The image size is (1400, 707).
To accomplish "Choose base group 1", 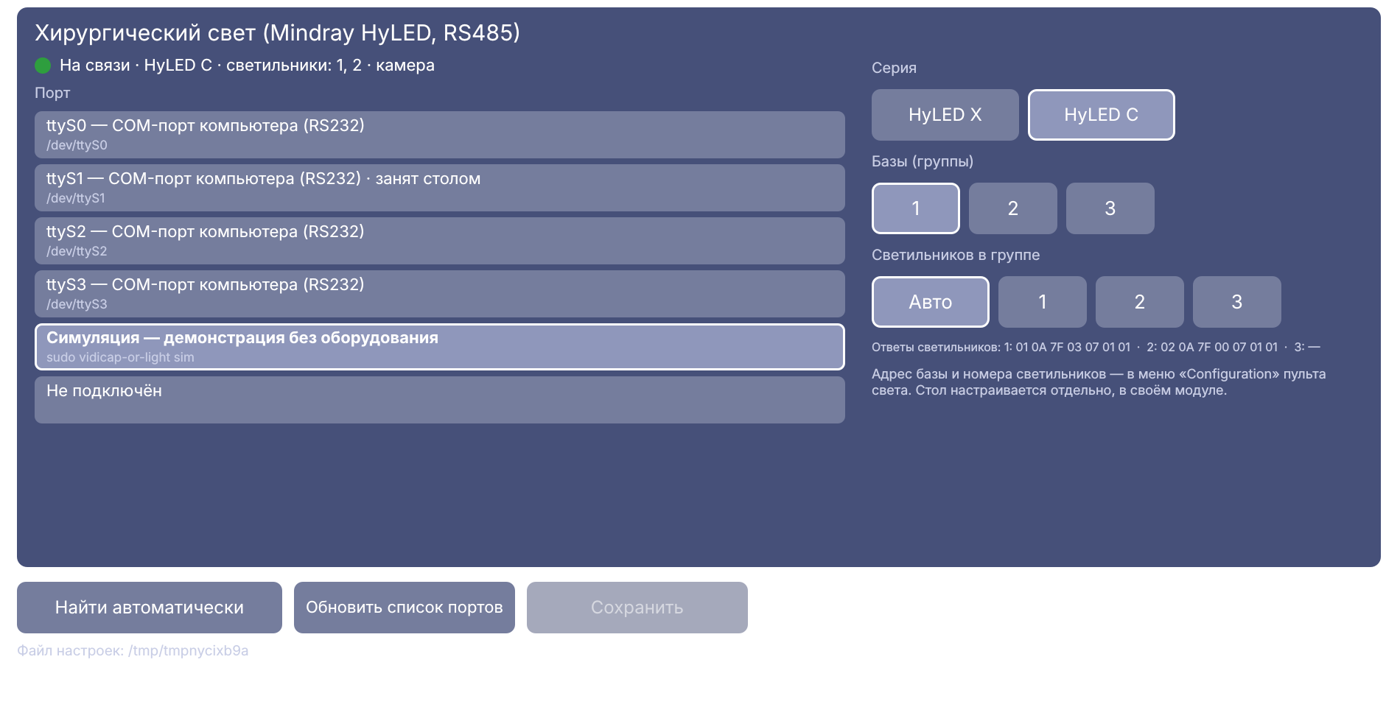I will 916,208.
